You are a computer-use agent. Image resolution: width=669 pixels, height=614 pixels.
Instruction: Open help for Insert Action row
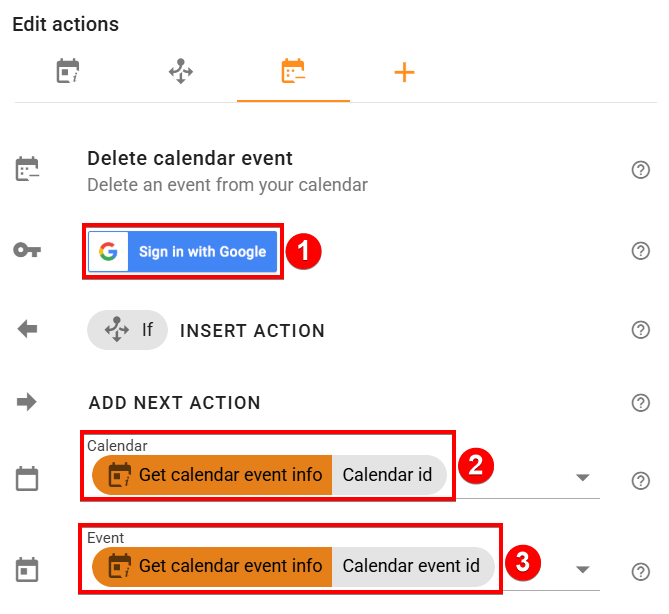click(x=641, y=330)
